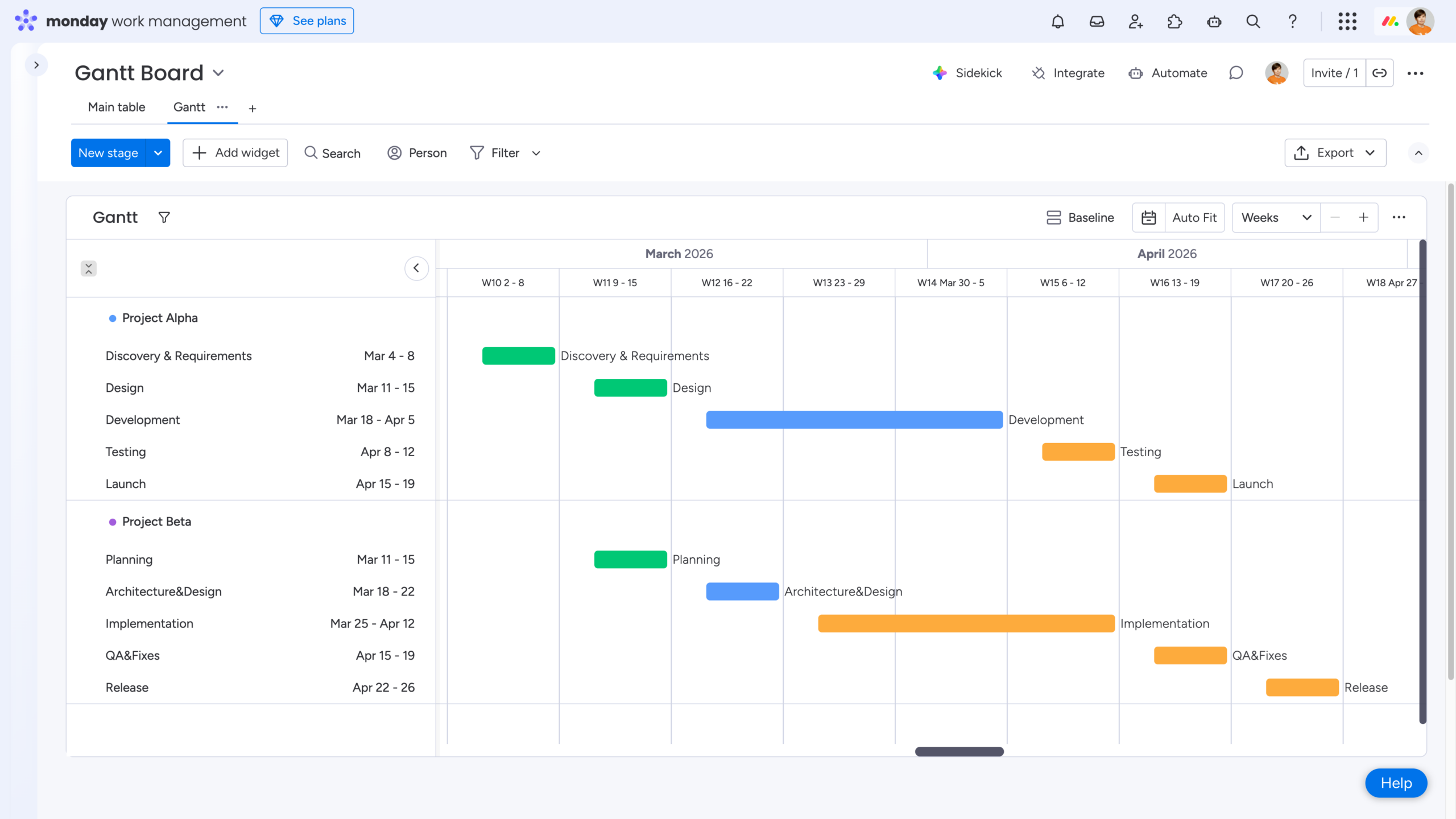Open the Weeks timescale dropdown
The width and height of the screenshot is (1456, 819).
coord(1275,217)
